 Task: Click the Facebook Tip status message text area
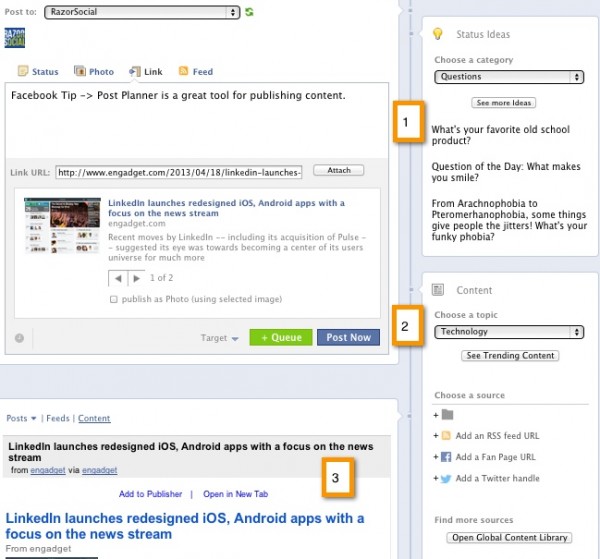tap(197, 120)
